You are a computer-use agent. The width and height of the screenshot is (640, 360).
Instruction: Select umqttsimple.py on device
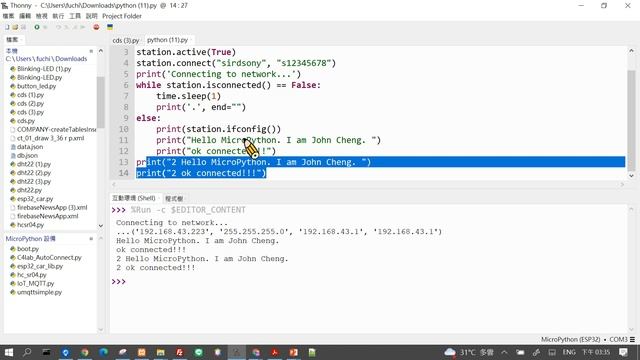39,292
